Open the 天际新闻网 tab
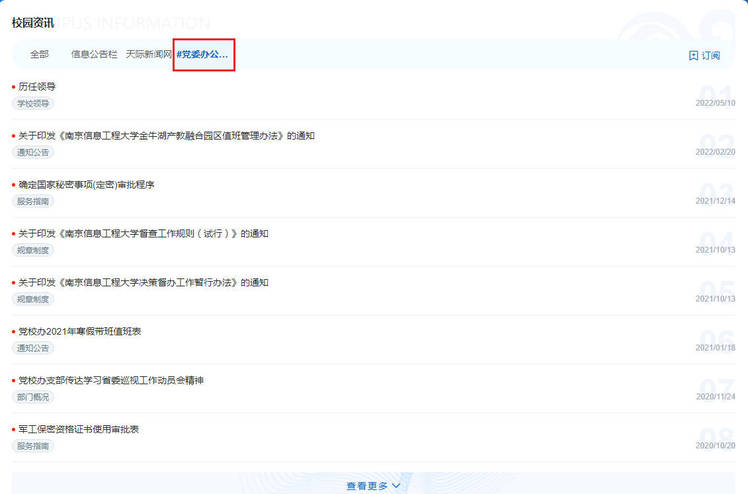The width and height of the screenshot is (748, 494). tap(148, 54)
